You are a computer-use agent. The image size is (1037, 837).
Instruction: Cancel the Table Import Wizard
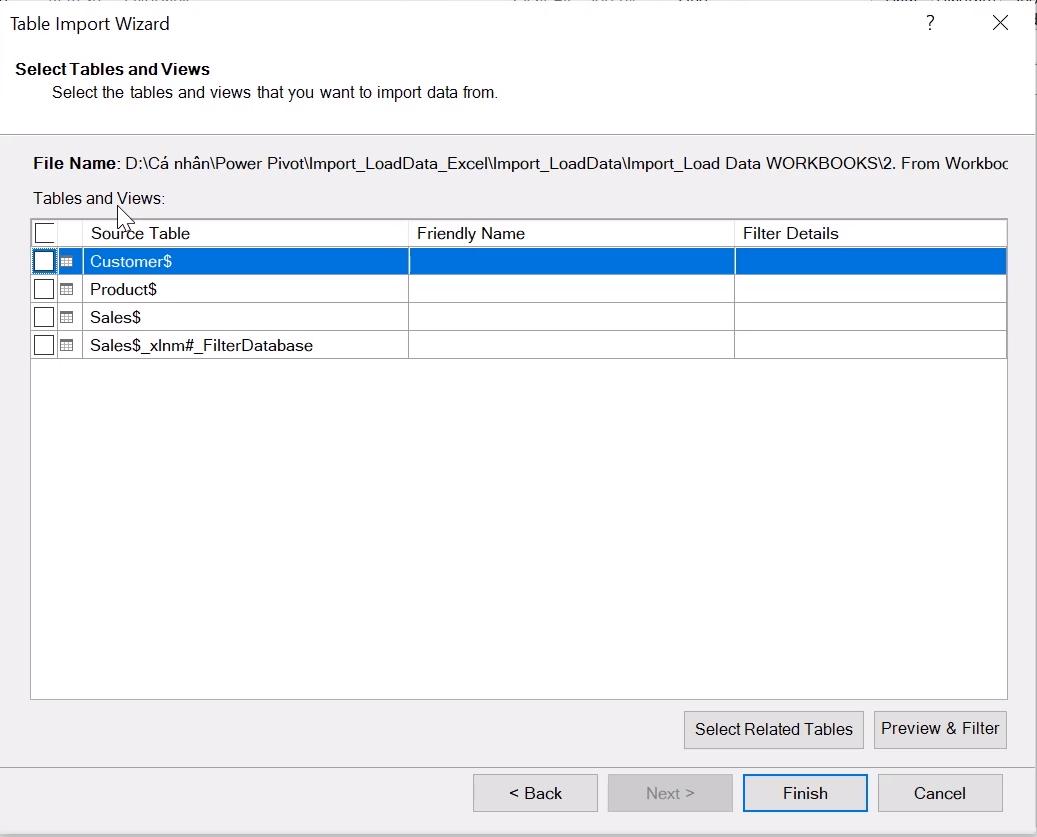click(939, 792)
